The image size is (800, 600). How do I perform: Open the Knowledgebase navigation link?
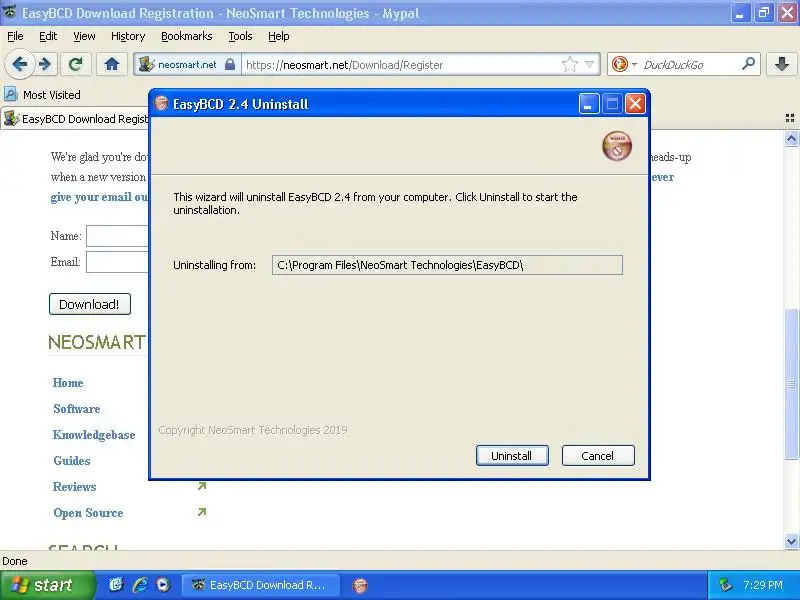[94, 435]
